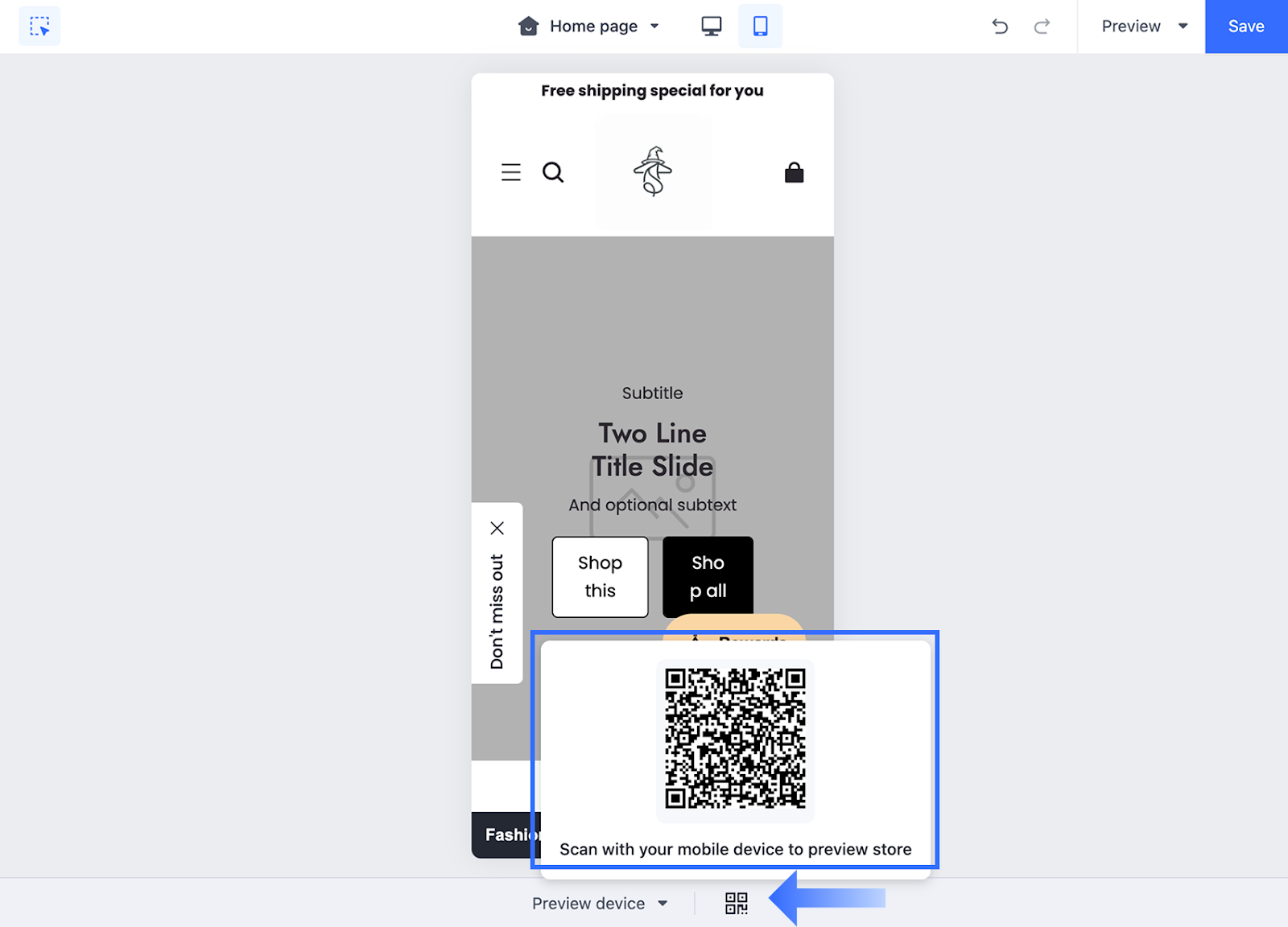Image resolution: width=1288 pixels, height=927 pixels.
Task: Save the theme changes
Action: tap(1246, 27)
